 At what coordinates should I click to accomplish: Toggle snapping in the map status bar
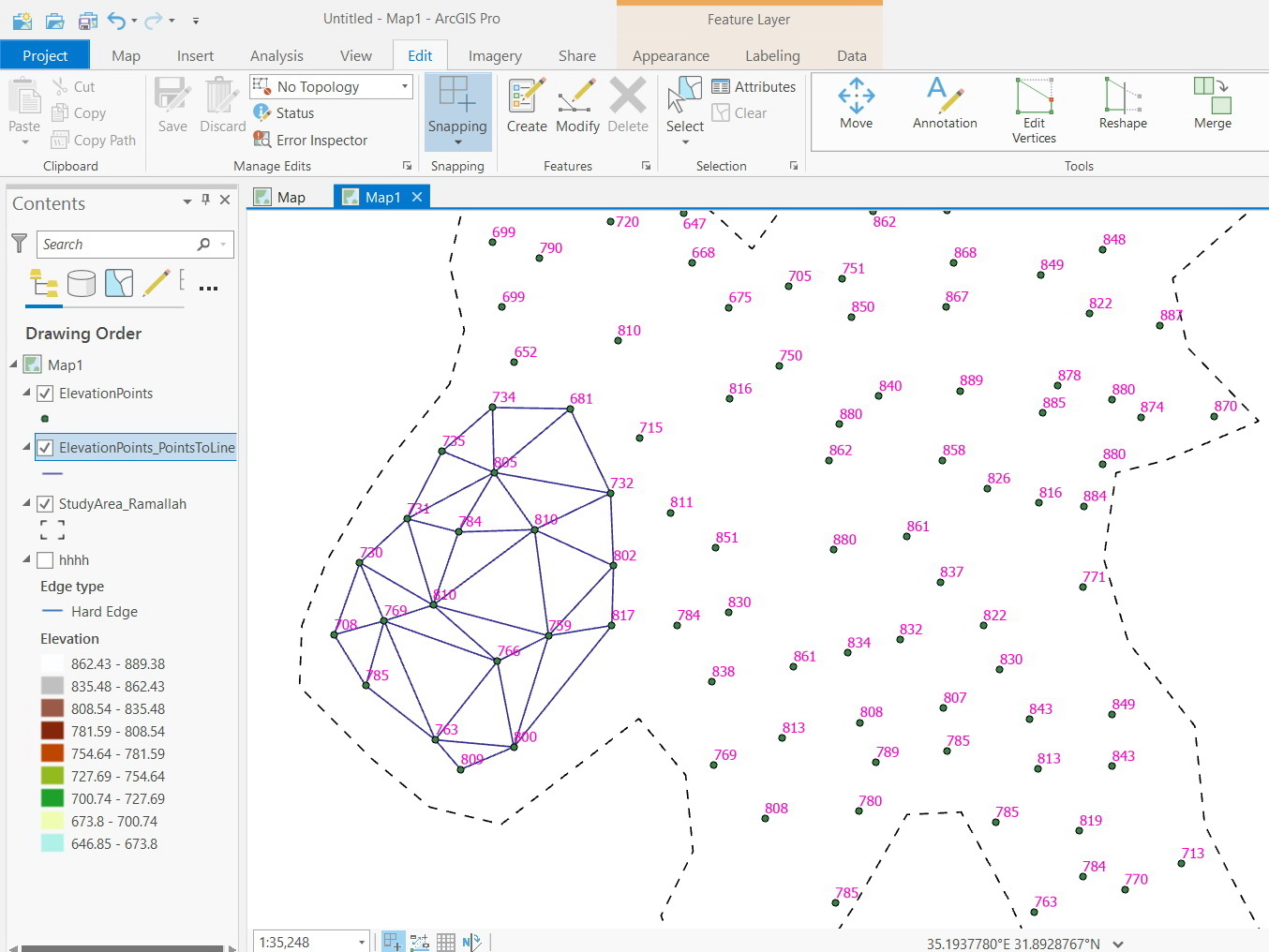click(x=394, y=942)
